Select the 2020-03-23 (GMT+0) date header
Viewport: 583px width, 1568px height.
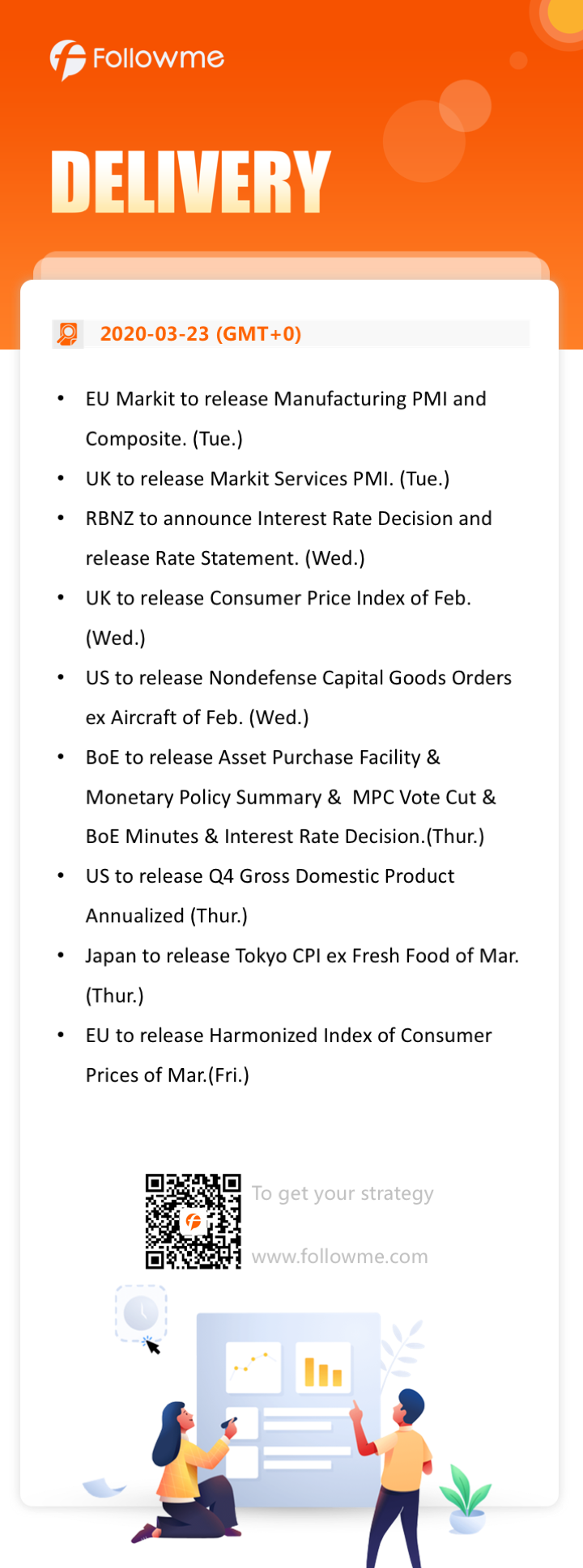(201, 334)
